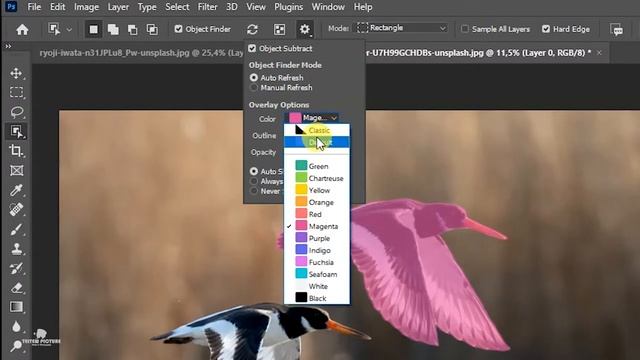Image resolution: width=640 pixels, height=360 pixels.
Task: Select the Spot Healing Brush tool
Action: coord(16,209)
